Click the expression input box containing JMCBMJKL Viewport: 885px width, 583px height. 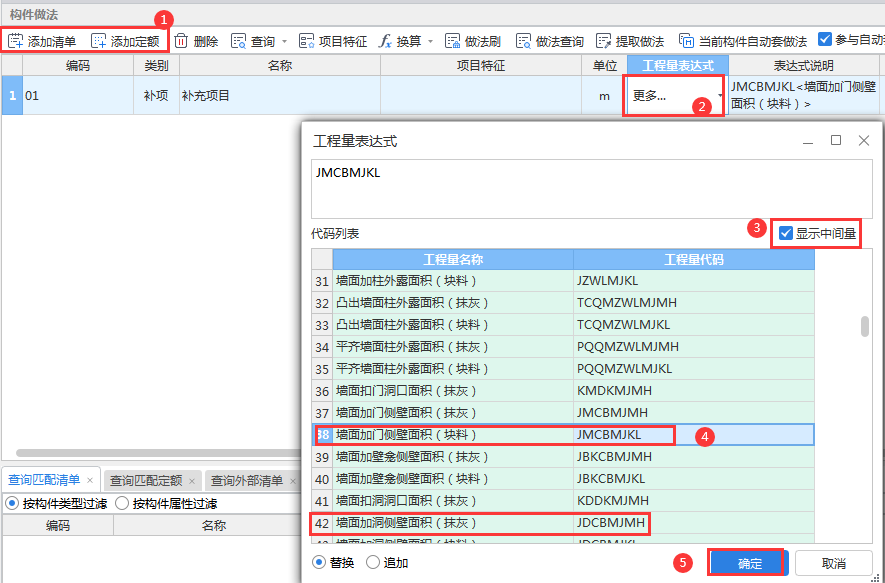coord(592,189)
